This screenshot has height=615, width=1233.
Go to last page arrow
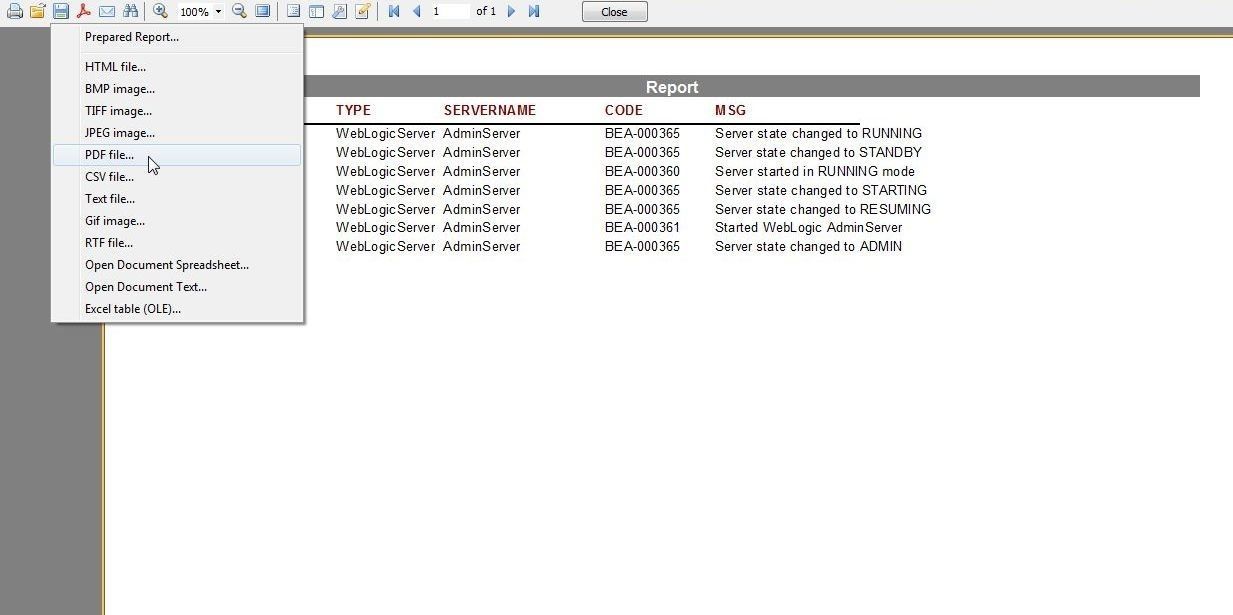[x=534, y=12]
